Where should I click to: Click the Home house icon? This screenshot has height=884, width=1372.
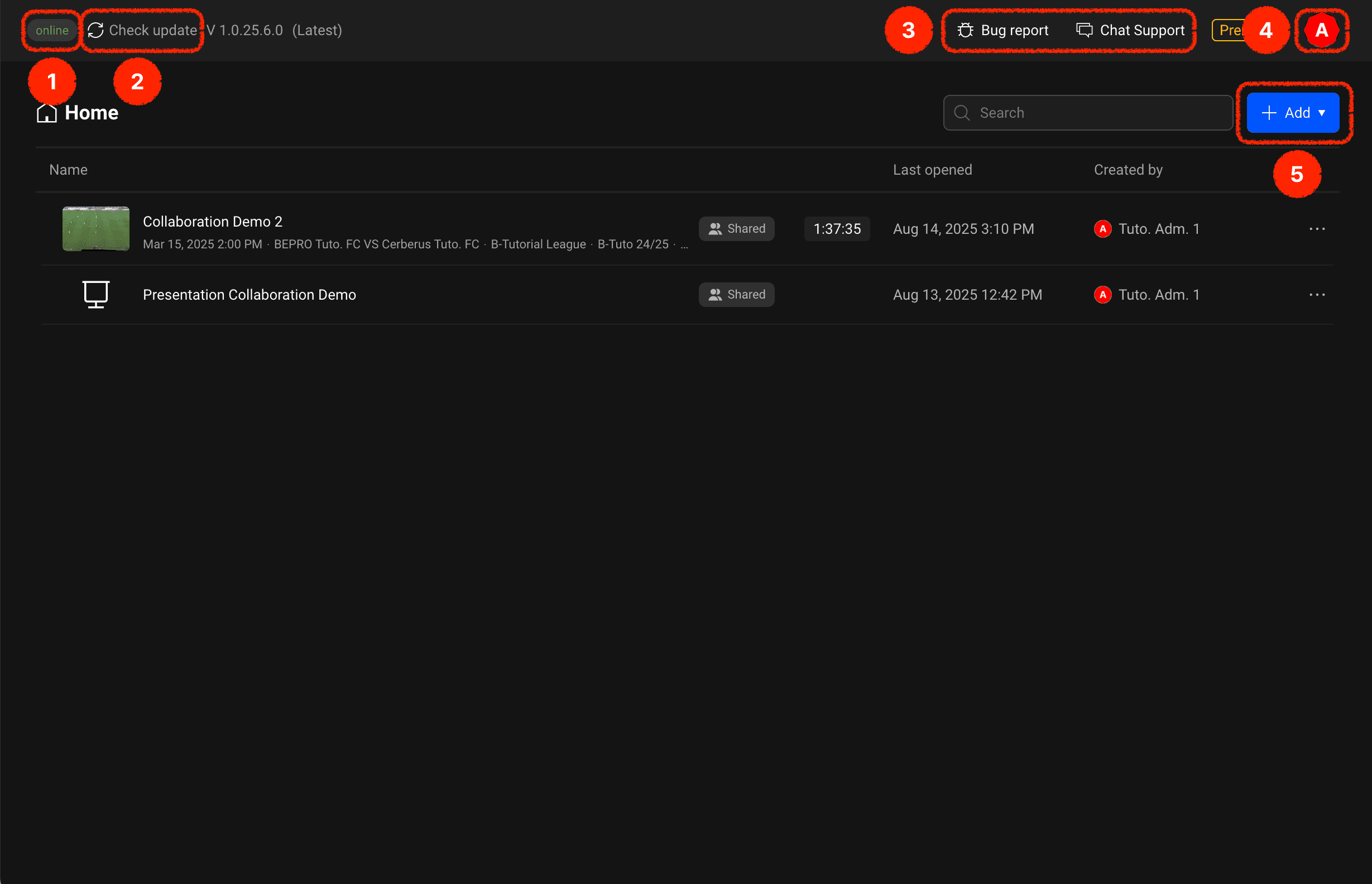pyautogui.click(x=46, y=113)
